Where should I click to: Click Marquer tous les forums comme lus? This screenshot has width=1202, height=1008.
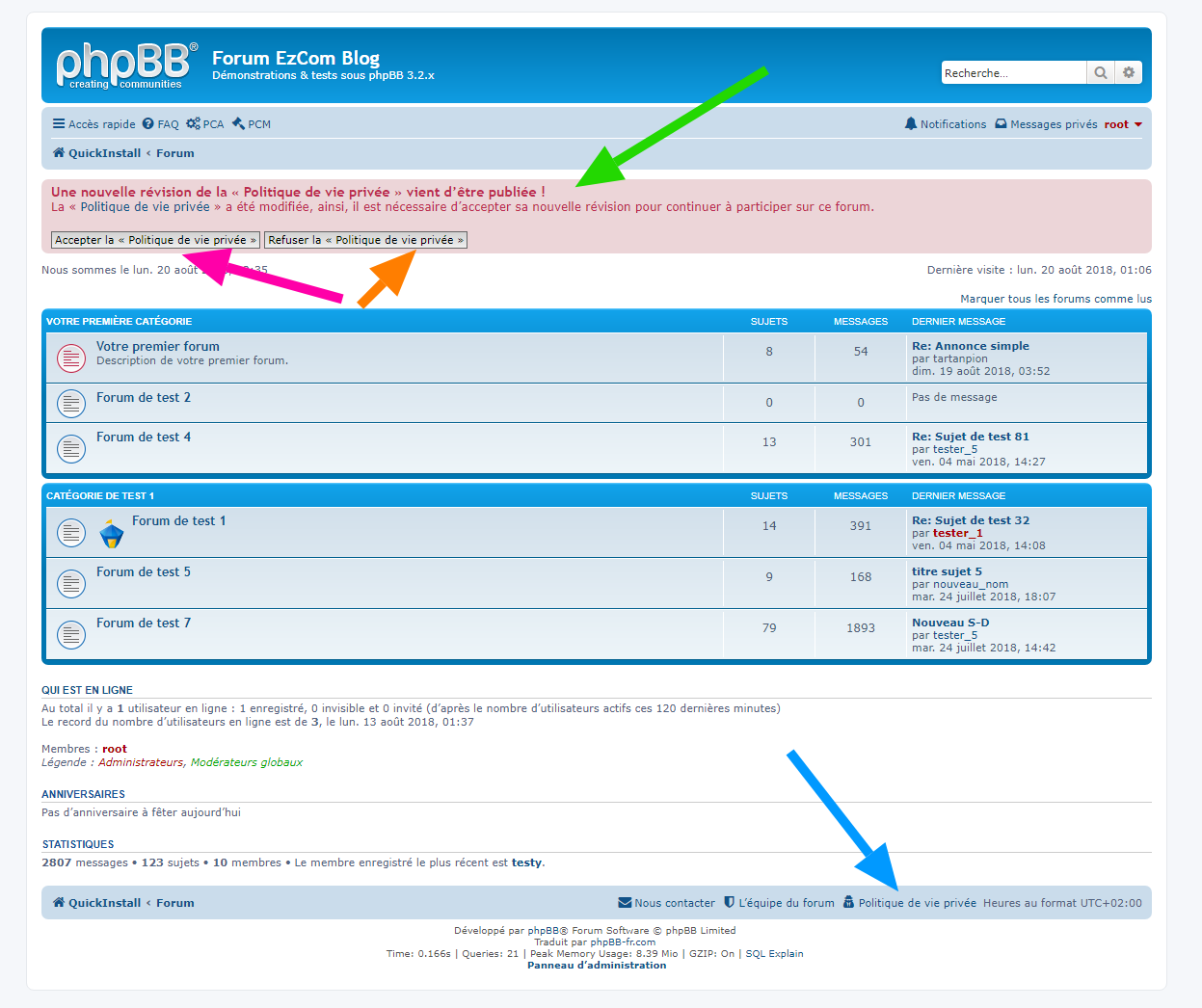coord(1055,299)
